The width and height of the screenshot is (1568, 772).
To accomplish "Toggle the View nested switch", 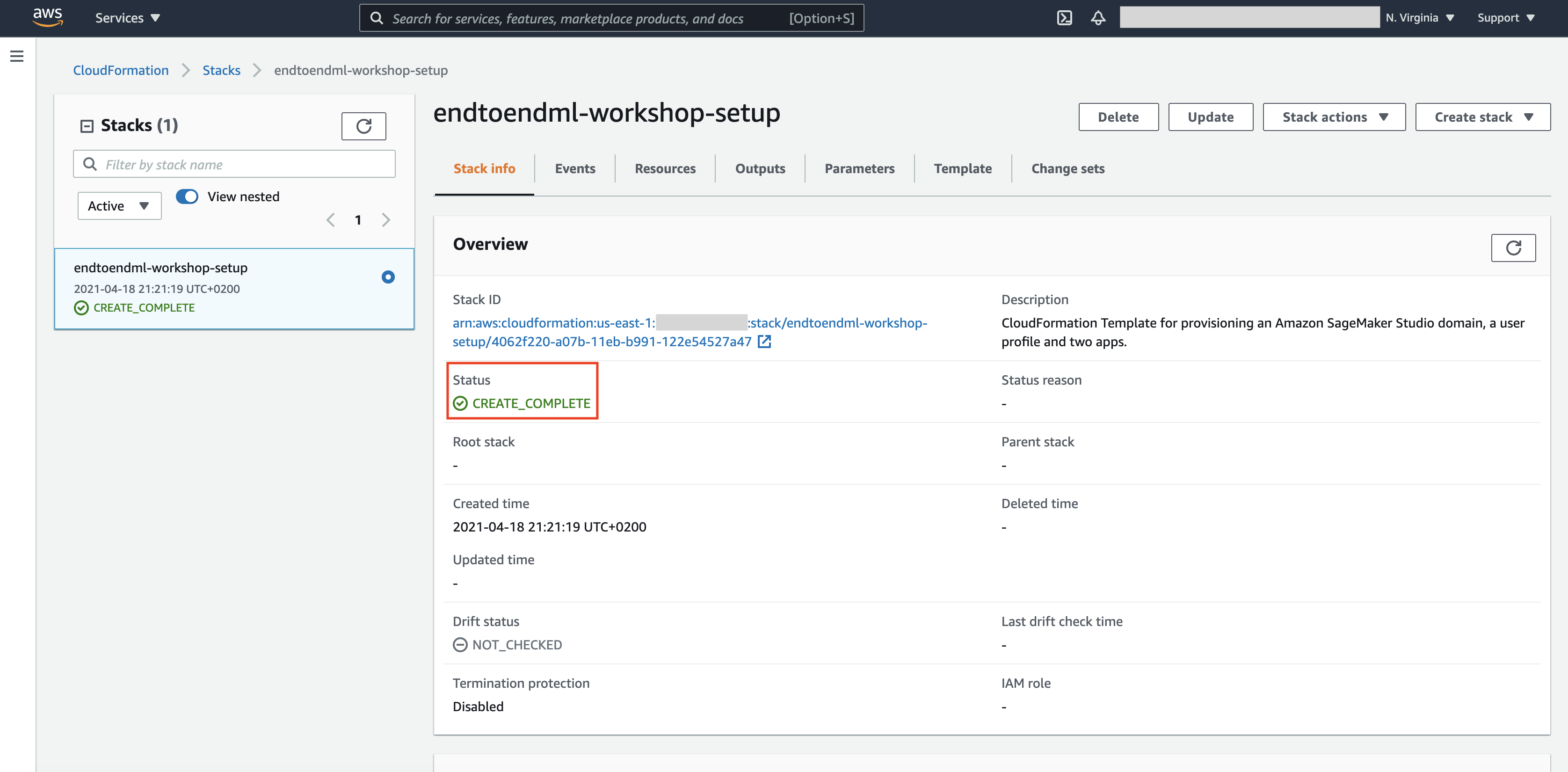I will 187,197.
